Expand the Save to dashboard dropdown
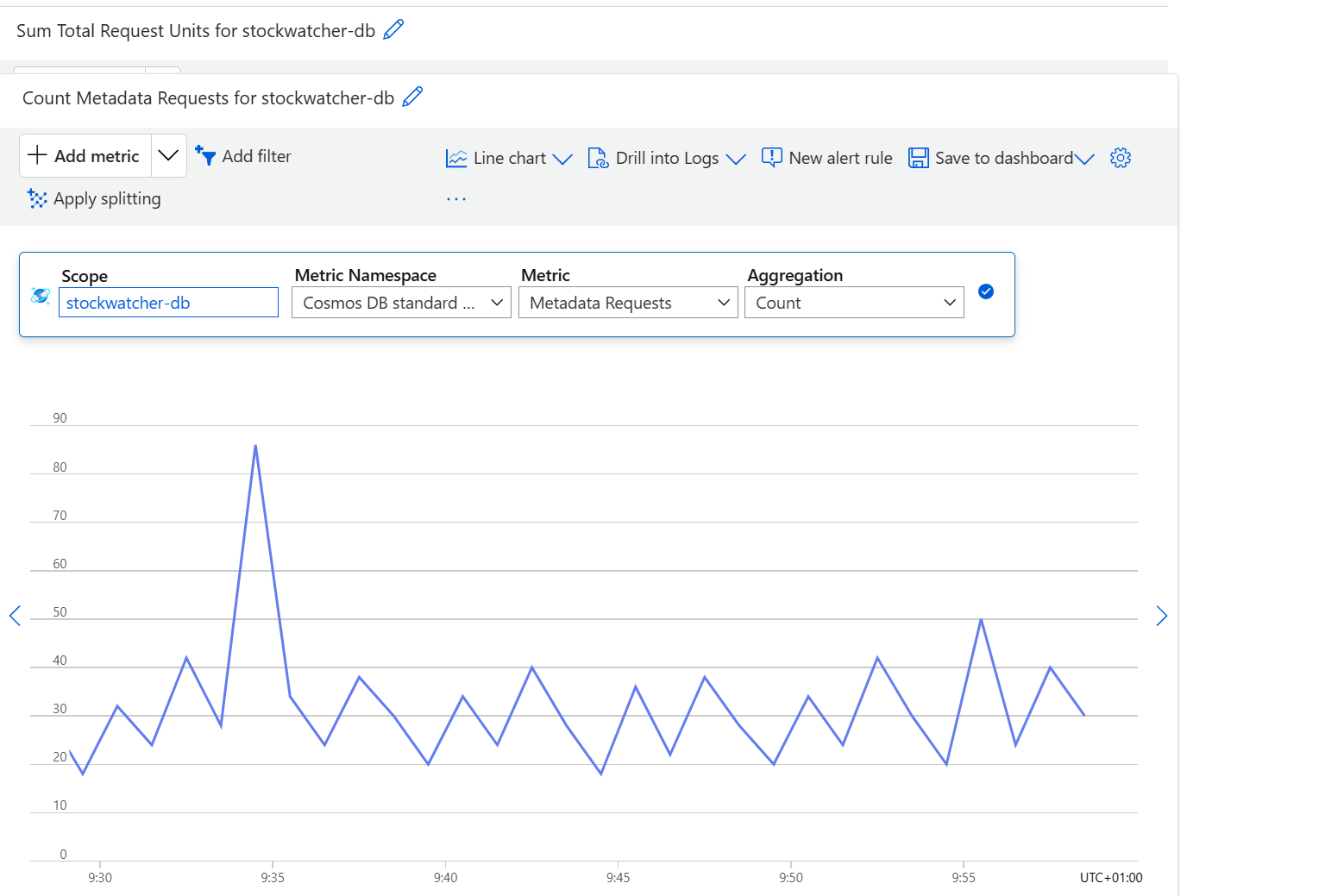The height and width of the screenshot is (896, 1325). click(1084, 159)
